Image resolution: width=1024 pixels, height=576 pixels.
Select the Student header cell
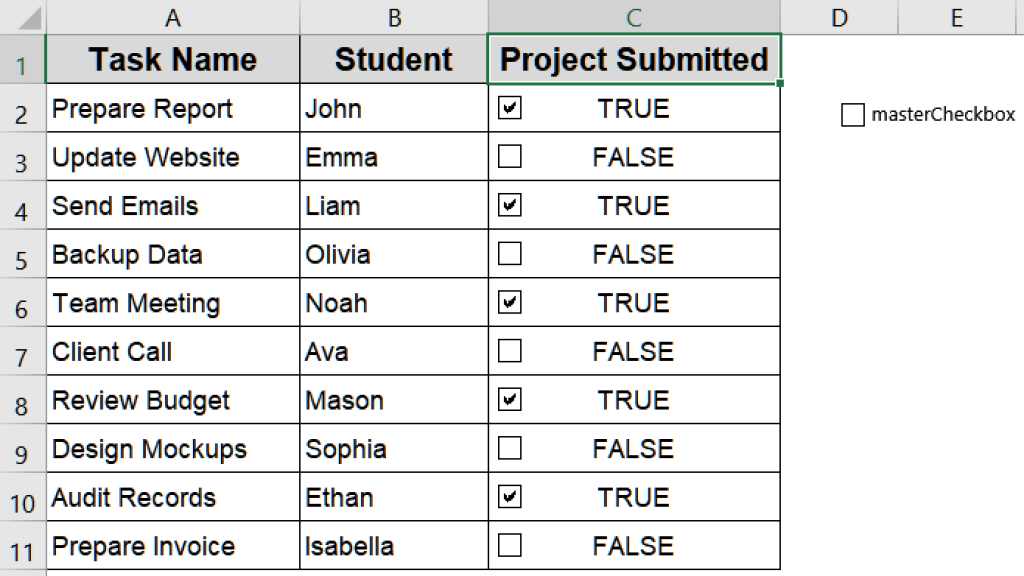pos(394,59)
